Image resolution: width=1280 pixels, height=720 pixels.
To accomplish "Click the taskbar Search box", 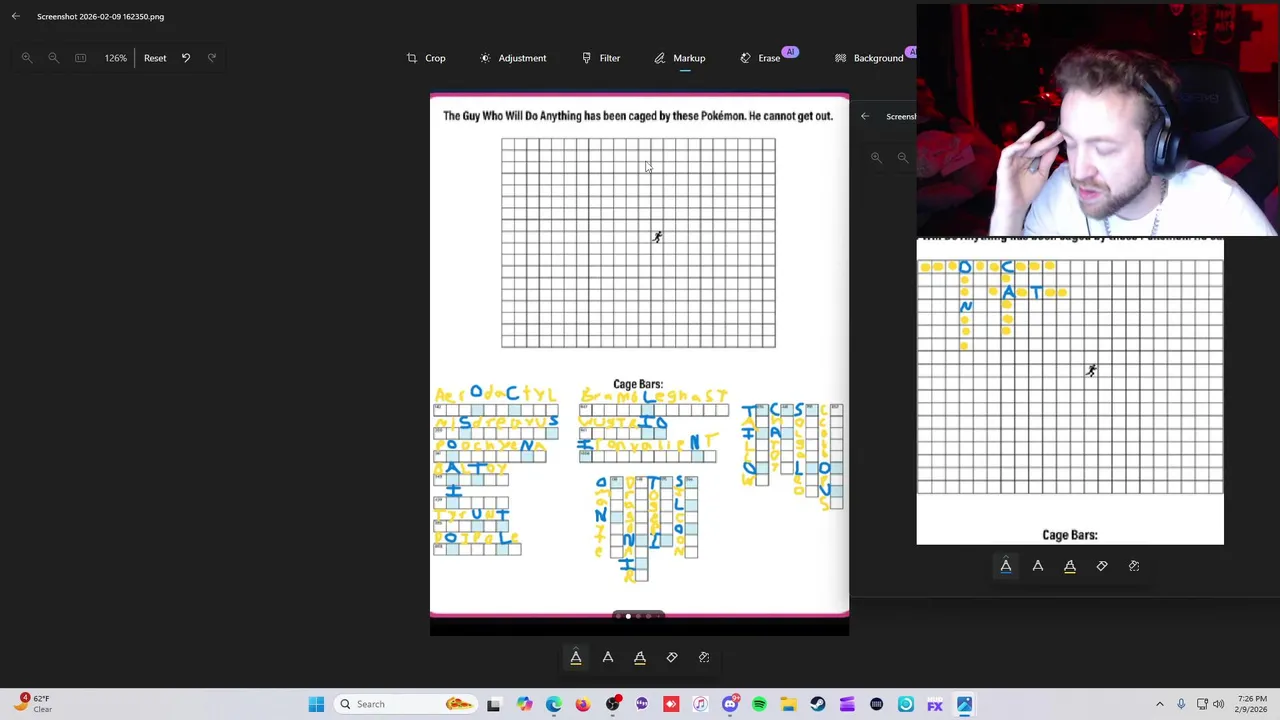I will point(407,704).
